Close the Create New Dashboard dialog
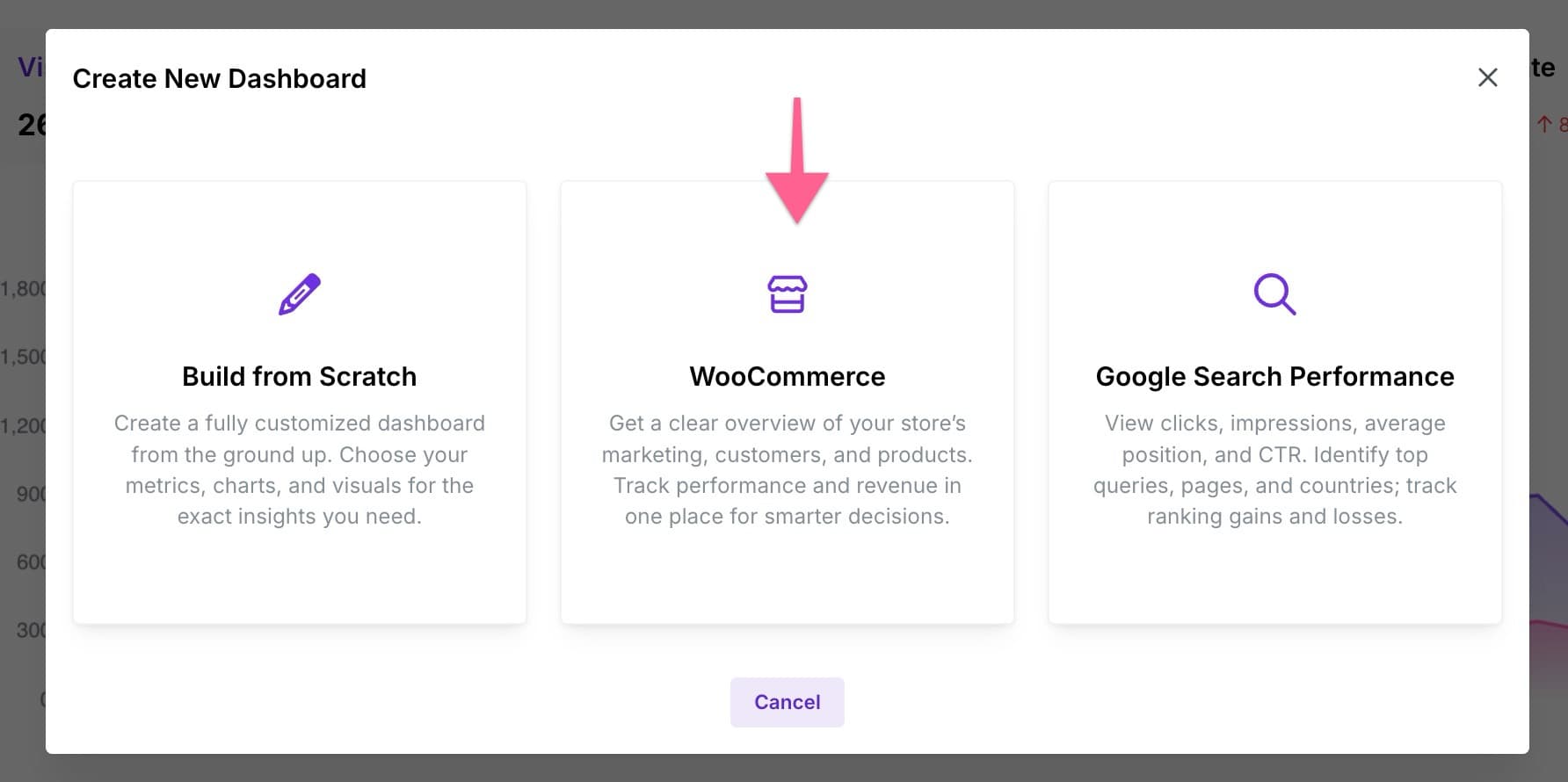 1487,77
